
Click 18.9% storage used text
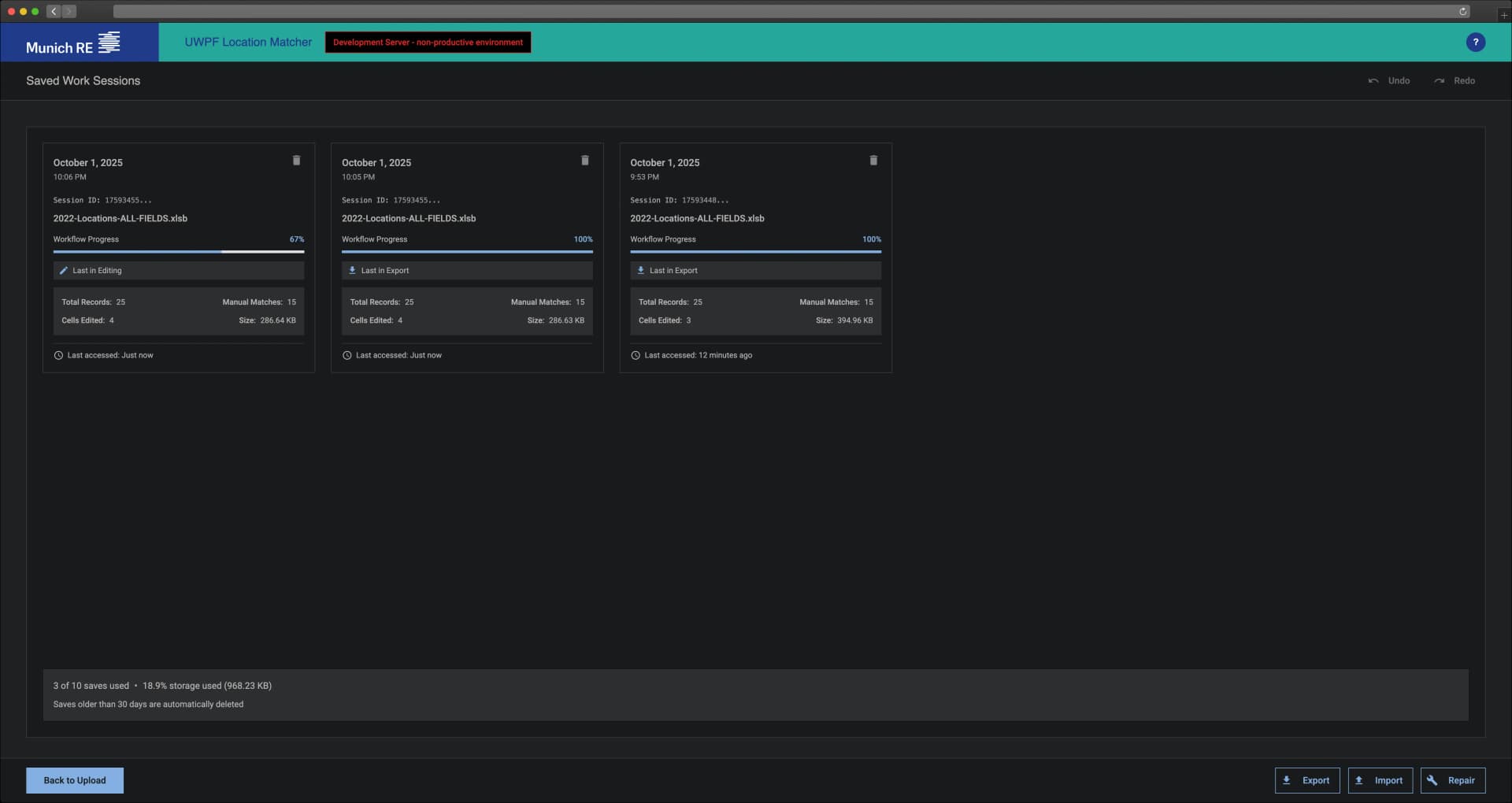(207, 686)
